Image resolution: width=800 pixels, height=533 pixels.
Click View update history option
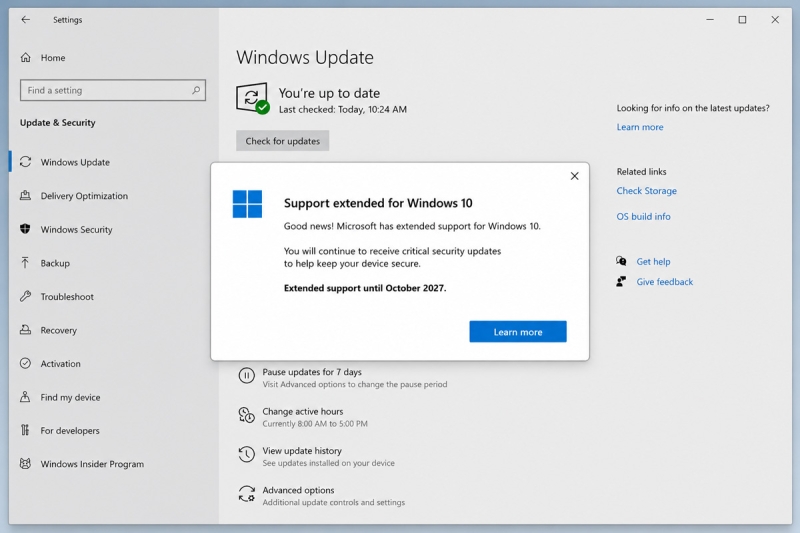pyautogui.click(x=302, y=451)
